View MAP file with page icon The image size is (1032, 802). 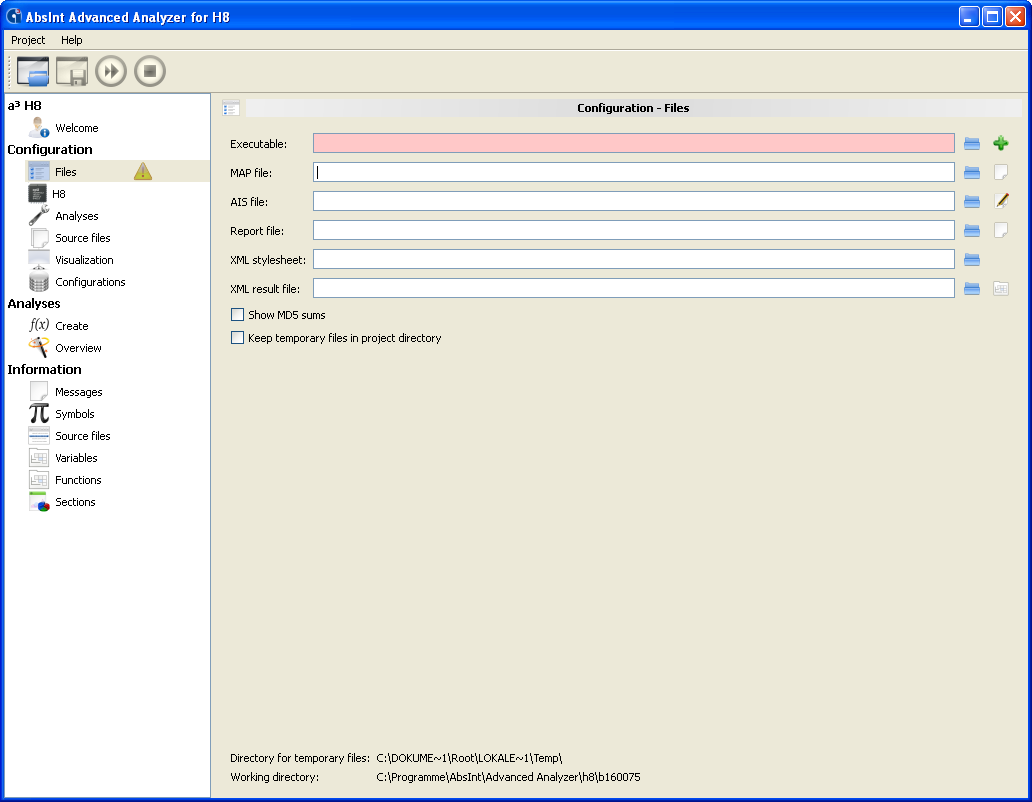(x=1001, y=172)
